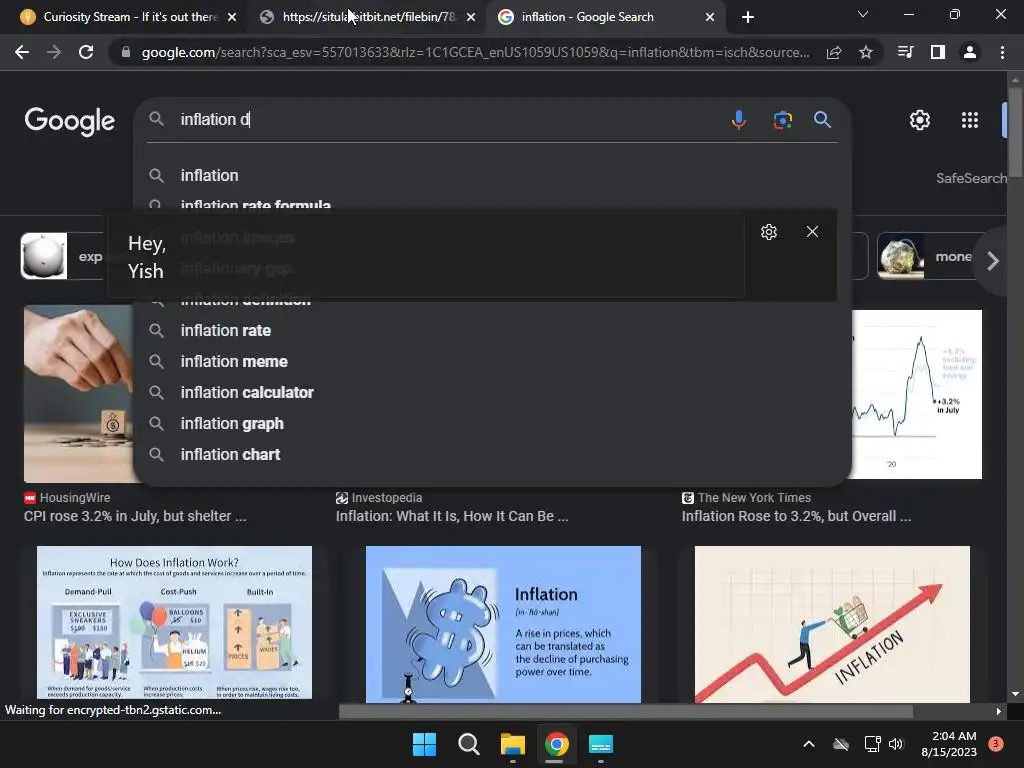This screenshot has height=768, width=1024.
Task: Toggle Chrome side panel
Action: (938, 52)
